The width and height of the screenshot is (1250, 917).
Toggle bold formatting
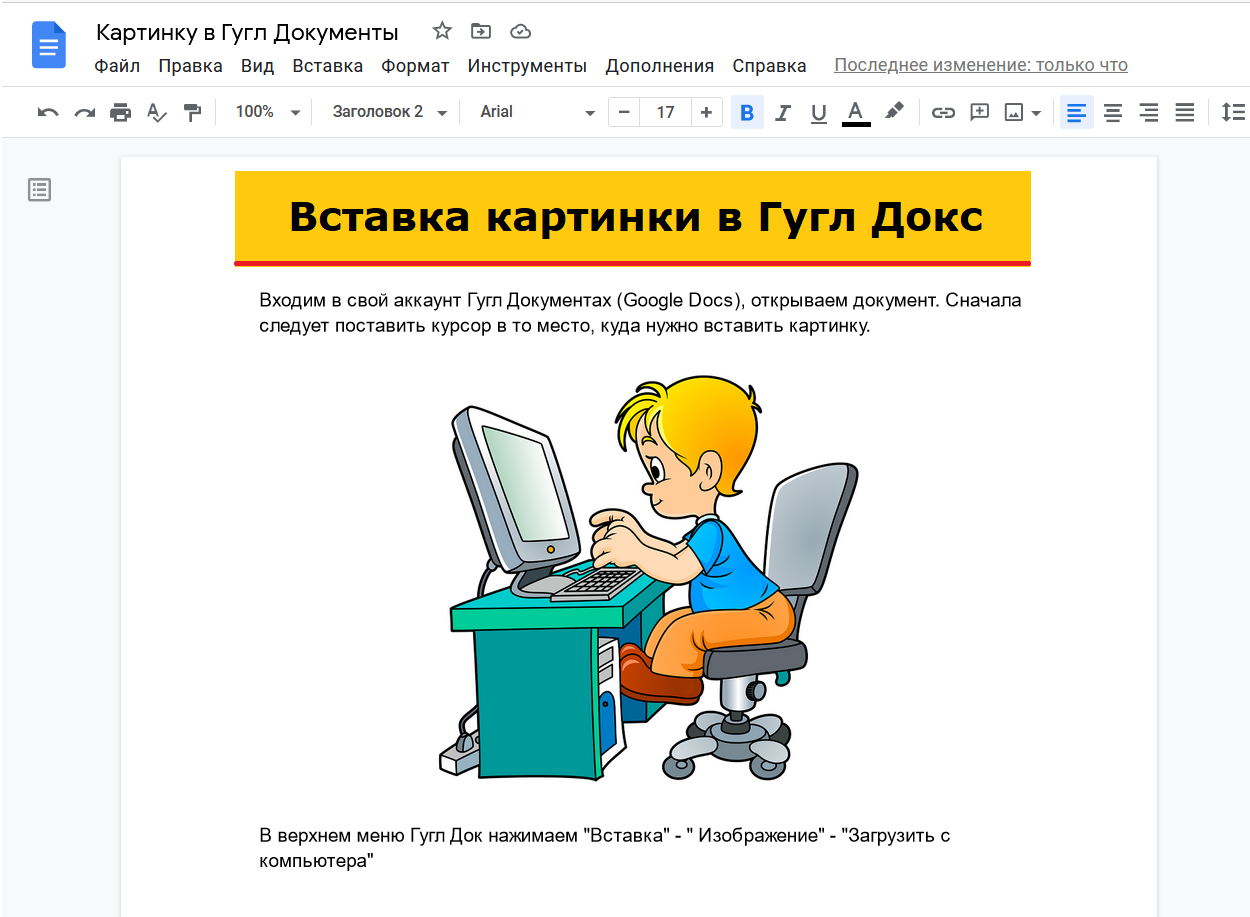[x=747, y=112]
